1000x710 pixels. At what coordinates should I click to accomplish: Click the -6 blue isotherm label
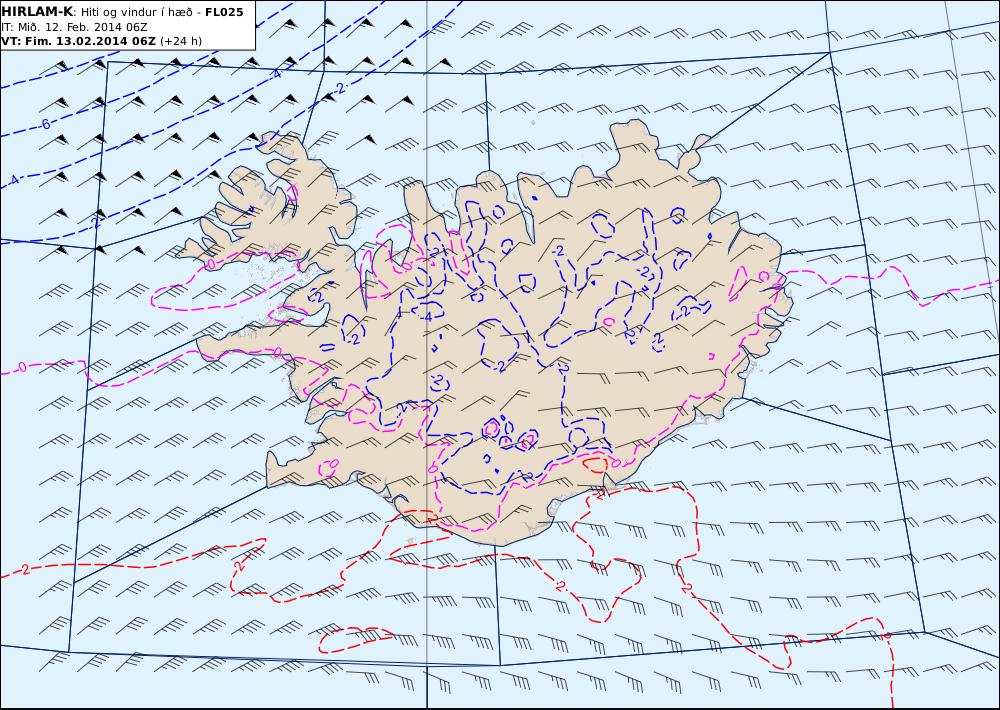coord(45,124)
